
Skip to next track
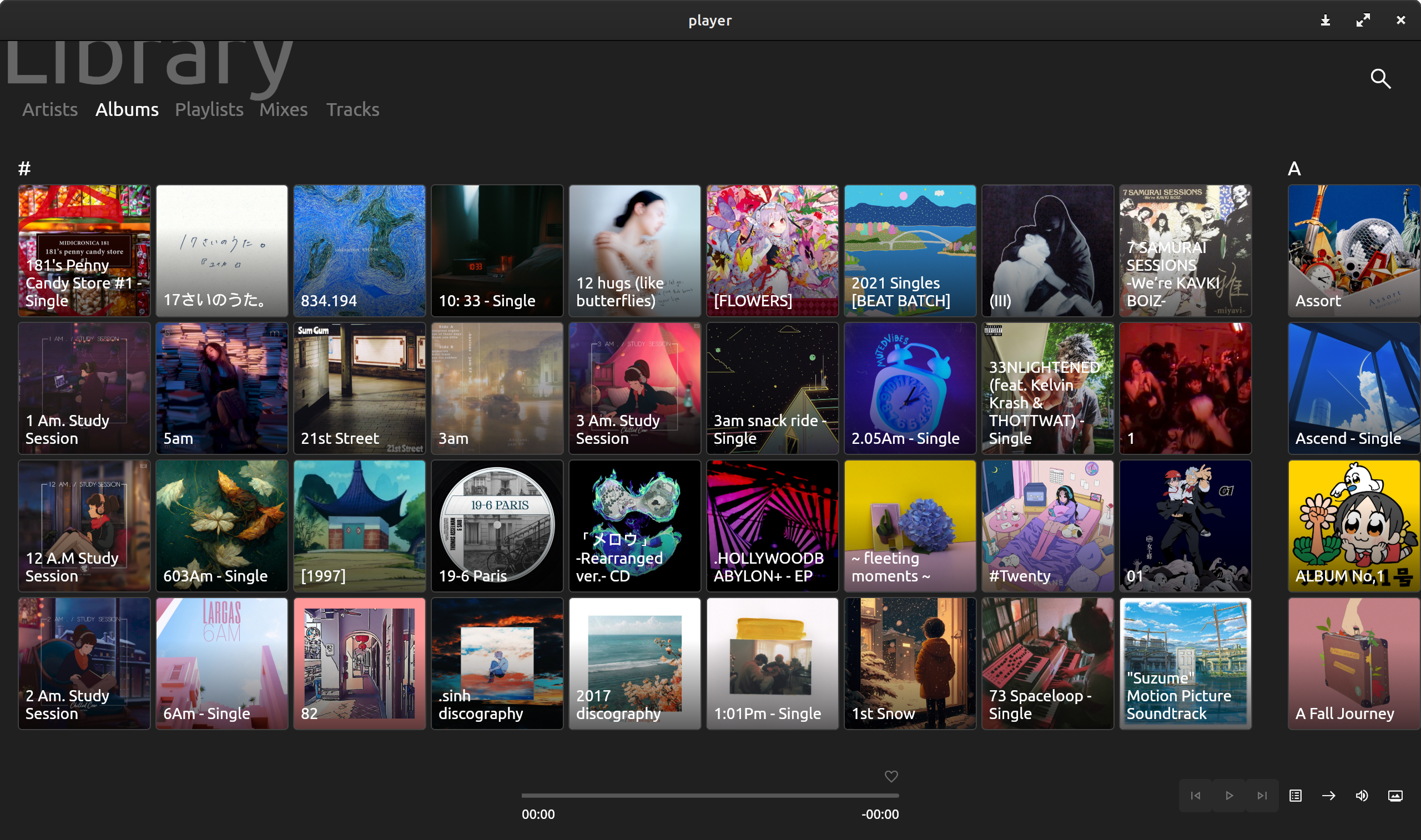pos(1262,795)
